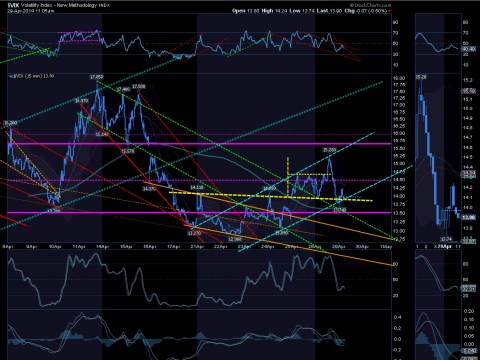Click the 1May date on the time axis

pos(386,247)
